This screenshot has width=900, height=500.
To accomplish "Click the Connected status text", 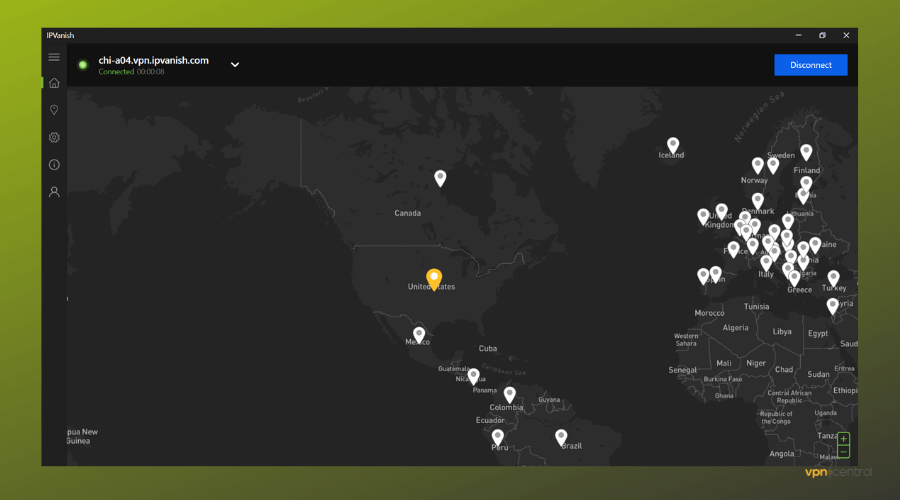I will click(x=115, y=72).
